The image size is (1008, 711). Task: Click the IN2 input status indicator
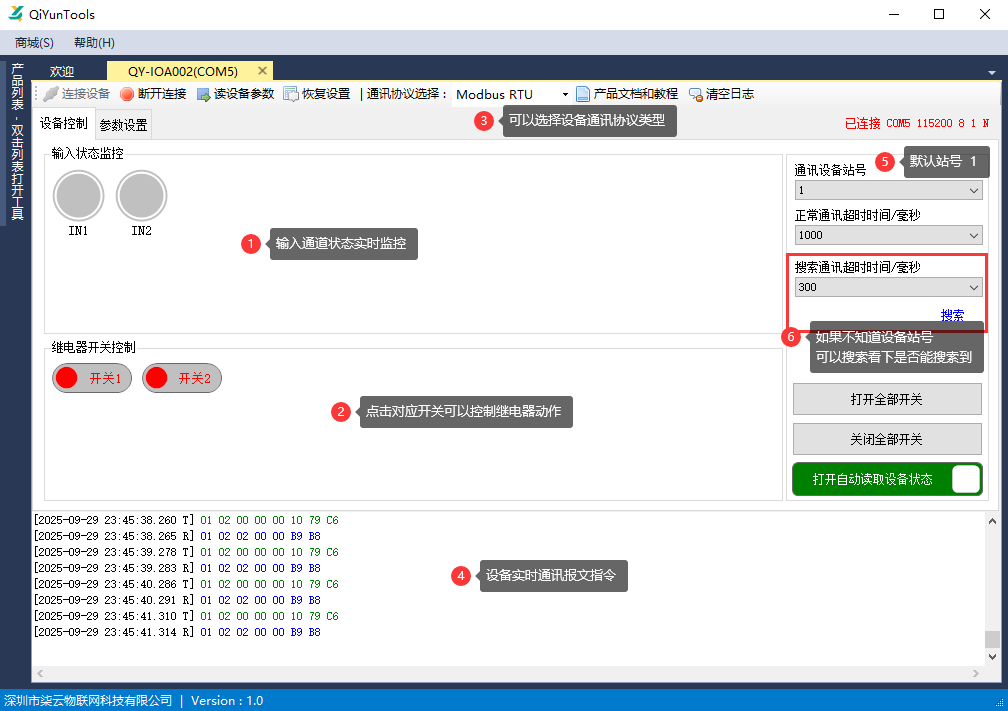141,196
